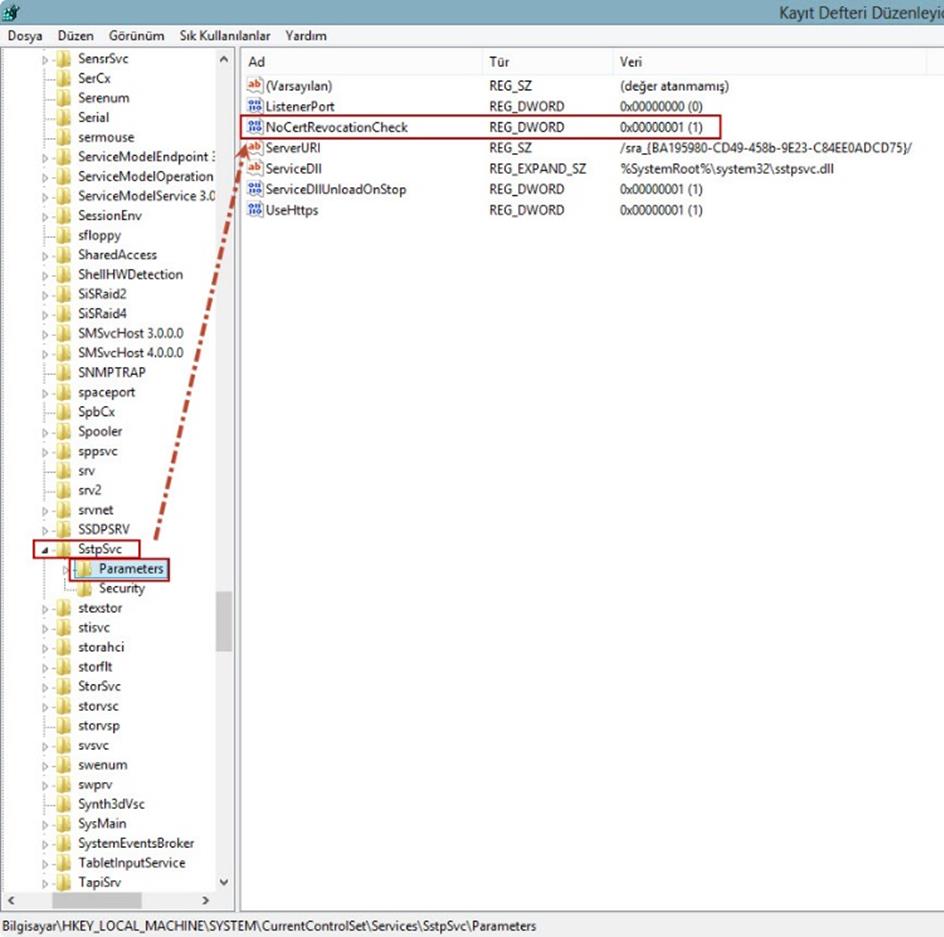Click the horizontal scroll right arrow
Image resolution: width=944 pixels, height=937 pixels.
(206, 900)
